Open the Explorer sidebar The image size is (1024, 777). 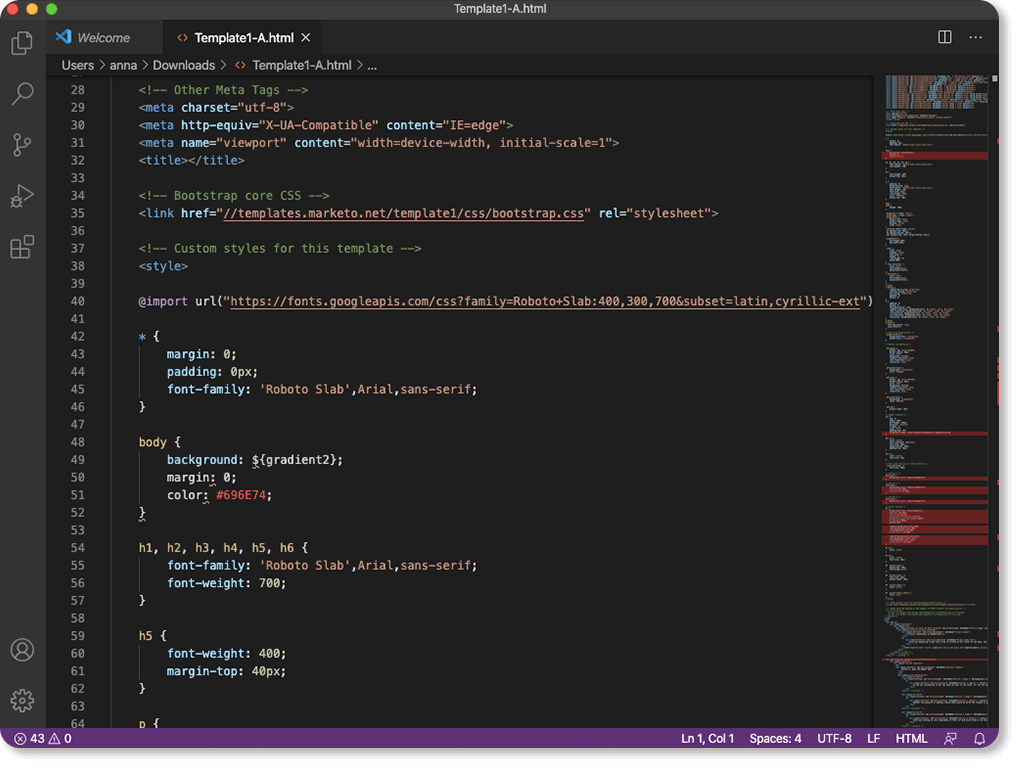click(22, 43)
